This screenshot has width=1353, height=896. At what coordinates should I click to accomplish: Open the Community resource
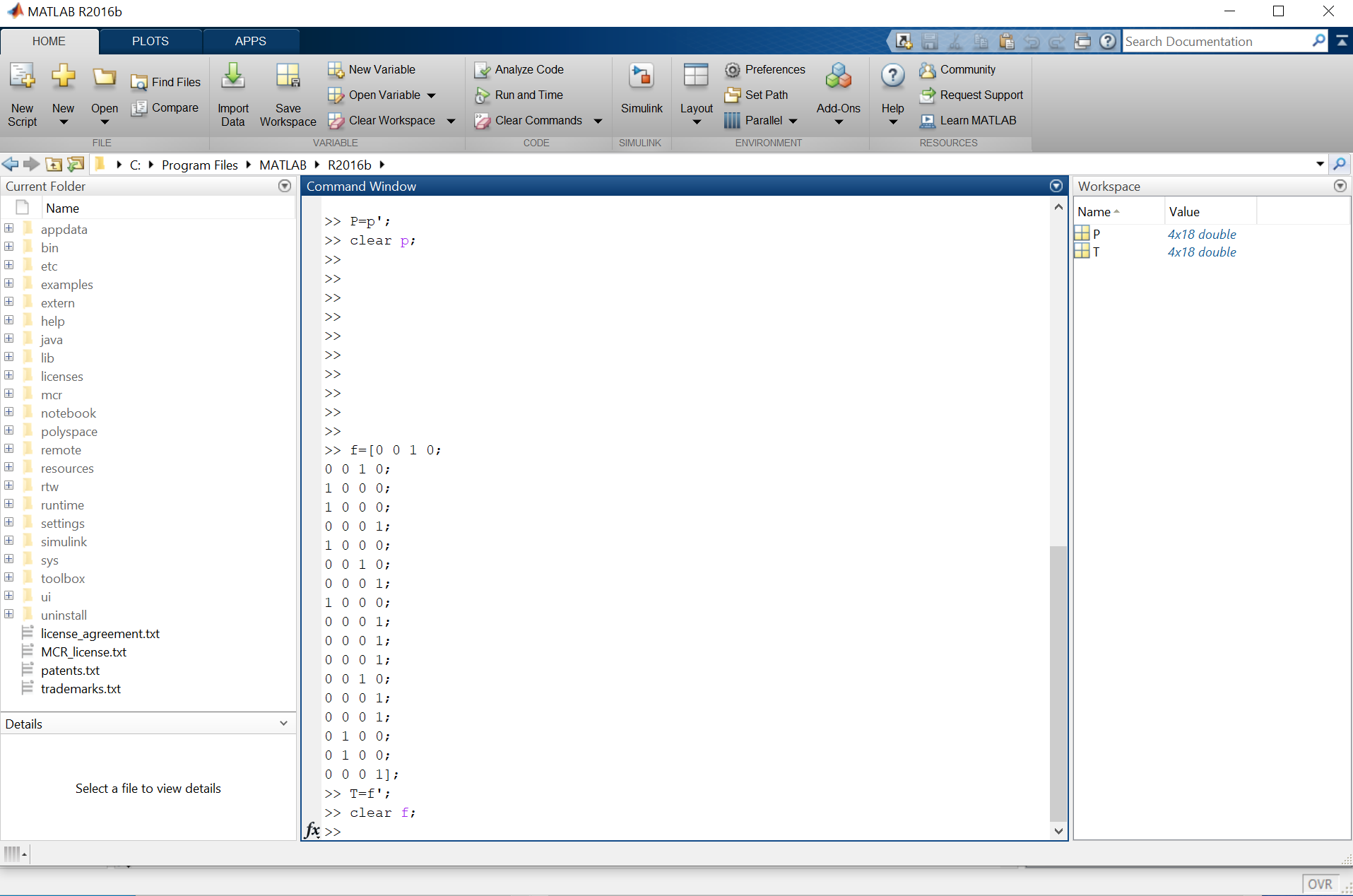tap(958, 69)
